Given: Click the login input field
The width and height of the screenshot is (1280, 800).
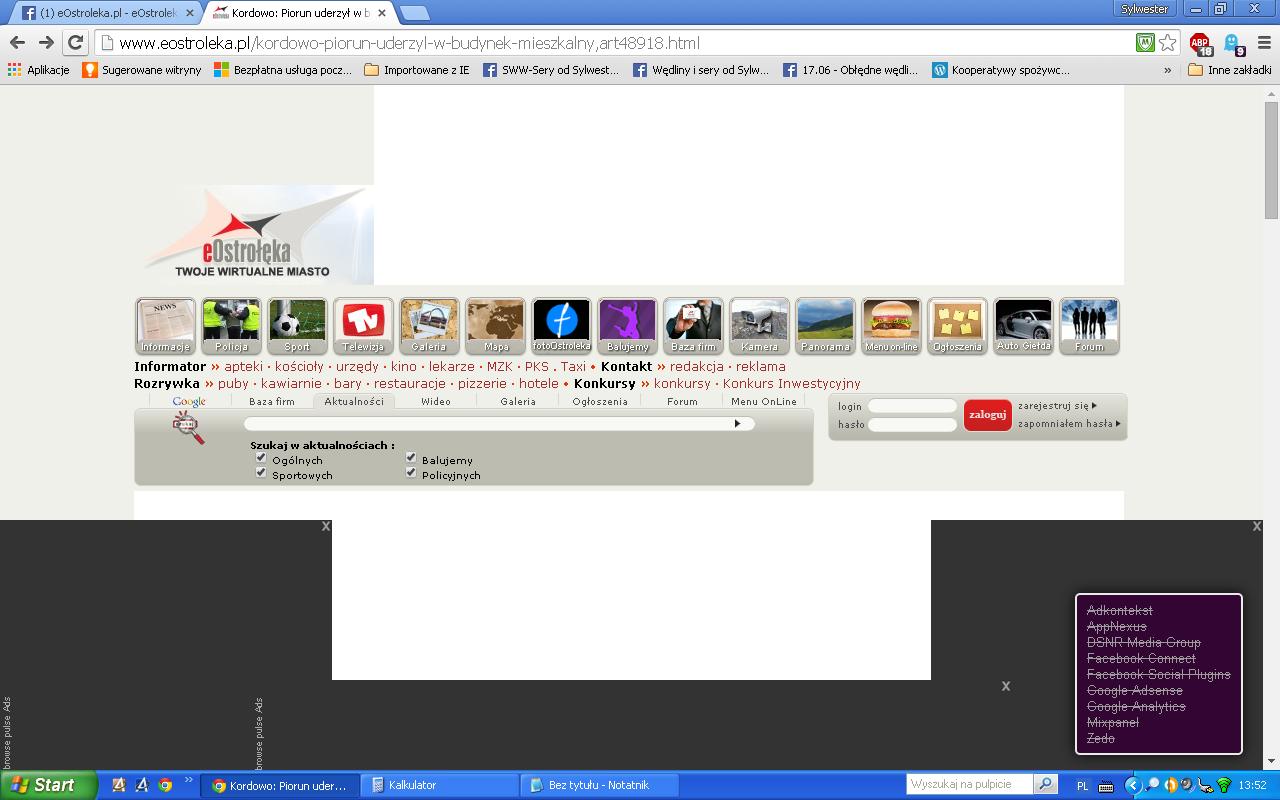Looking at the screenshot, I should 912,406.
